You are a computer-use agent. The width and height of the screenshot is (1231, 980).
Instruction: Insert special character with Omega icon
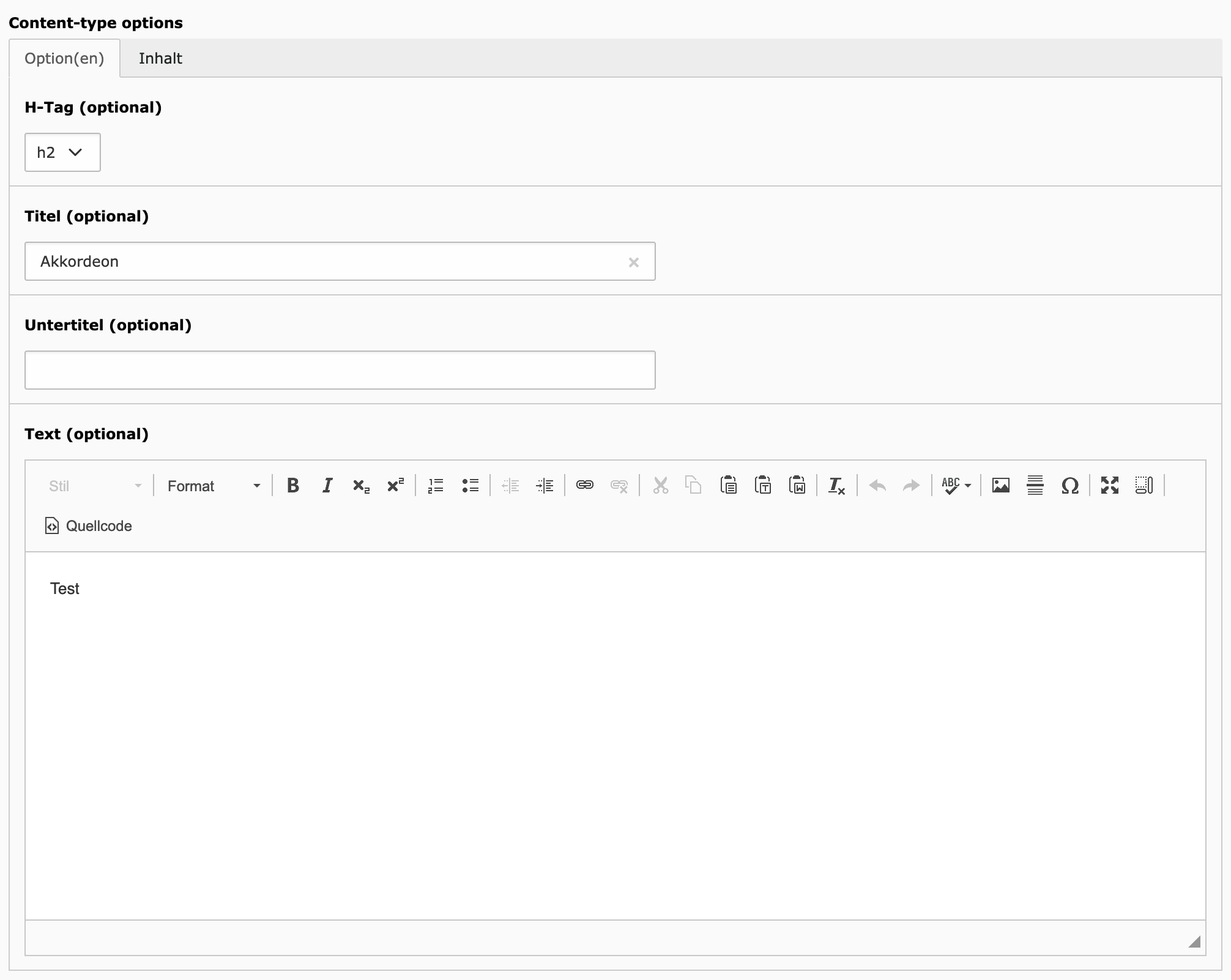1069,486
